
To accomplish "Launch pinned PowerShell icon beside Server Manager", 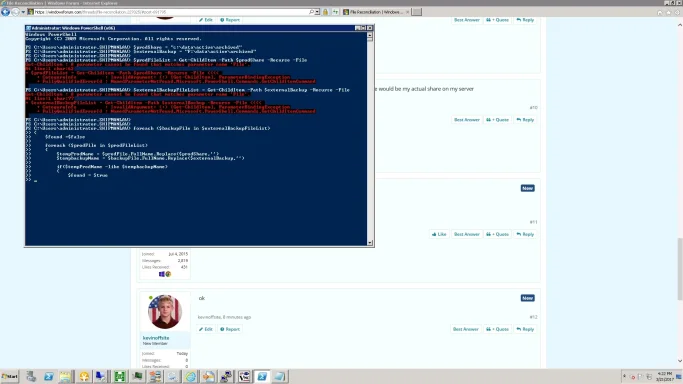I will tap(48, 377).
